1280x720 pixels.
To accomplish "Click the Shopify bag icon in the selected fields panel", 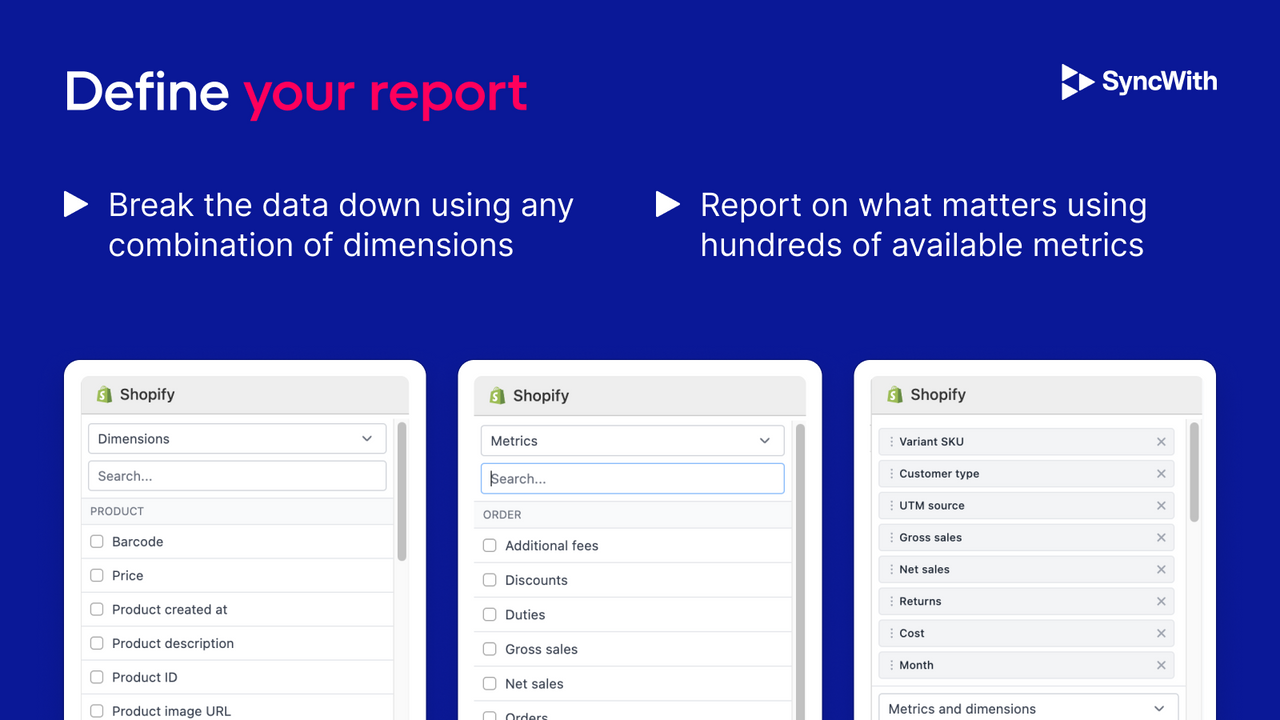I will click(895, 394).
